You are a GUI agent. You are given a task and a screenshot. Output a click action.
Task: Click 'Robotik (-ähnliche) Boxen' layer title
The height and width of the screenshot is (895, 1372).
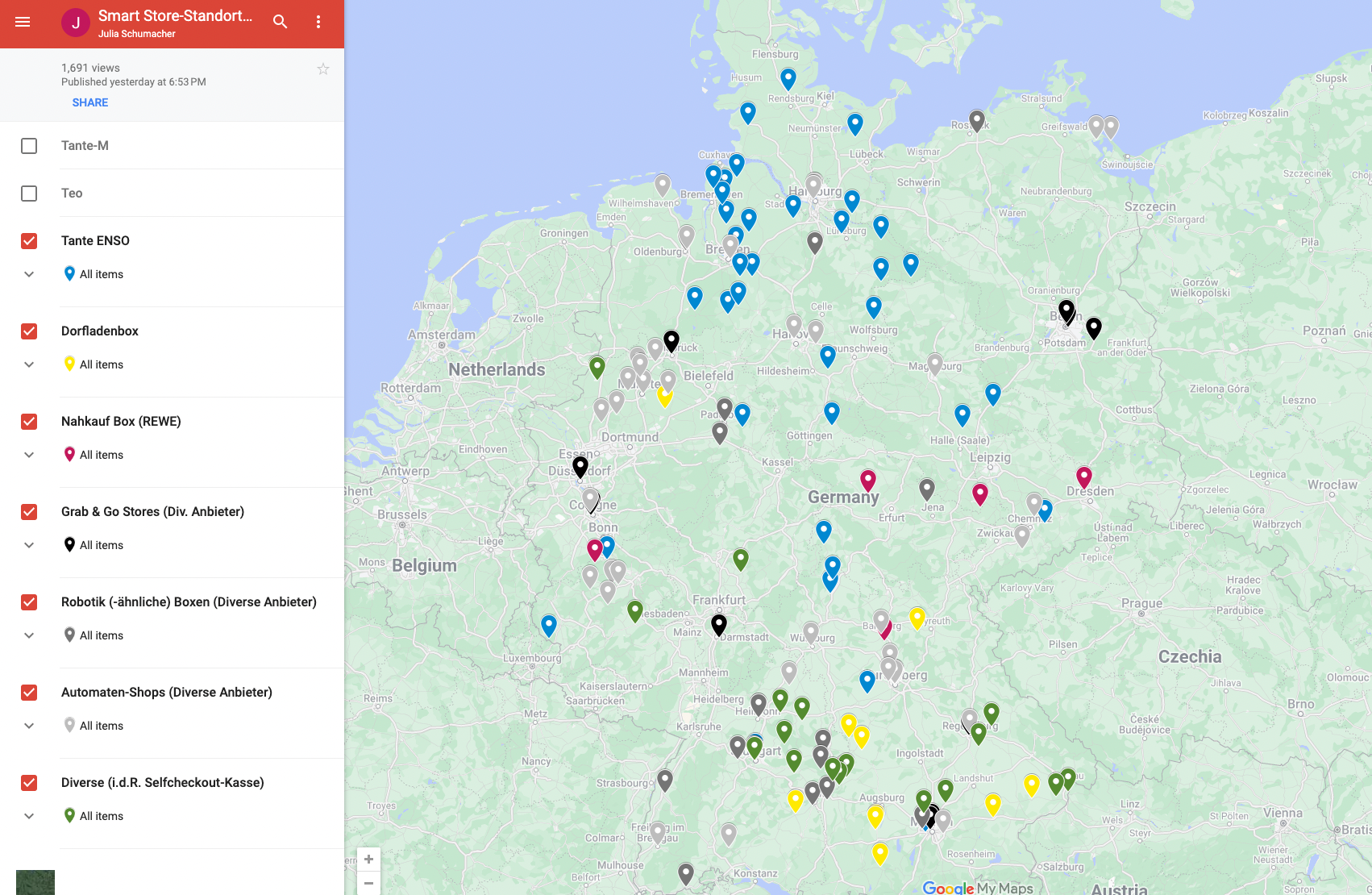pos(189,602)
